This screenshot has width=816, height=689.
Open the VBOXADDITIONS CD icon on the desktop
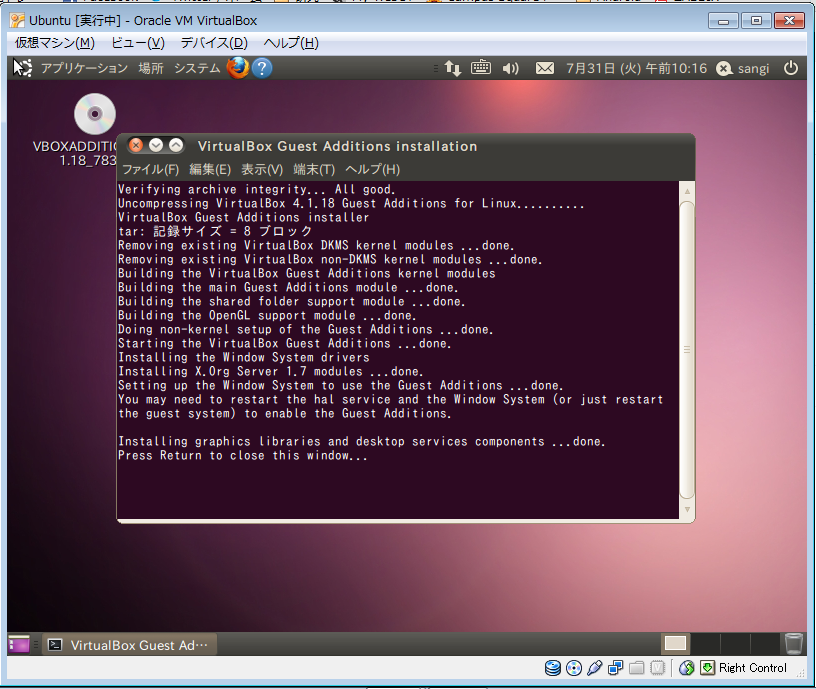point(94,115)
